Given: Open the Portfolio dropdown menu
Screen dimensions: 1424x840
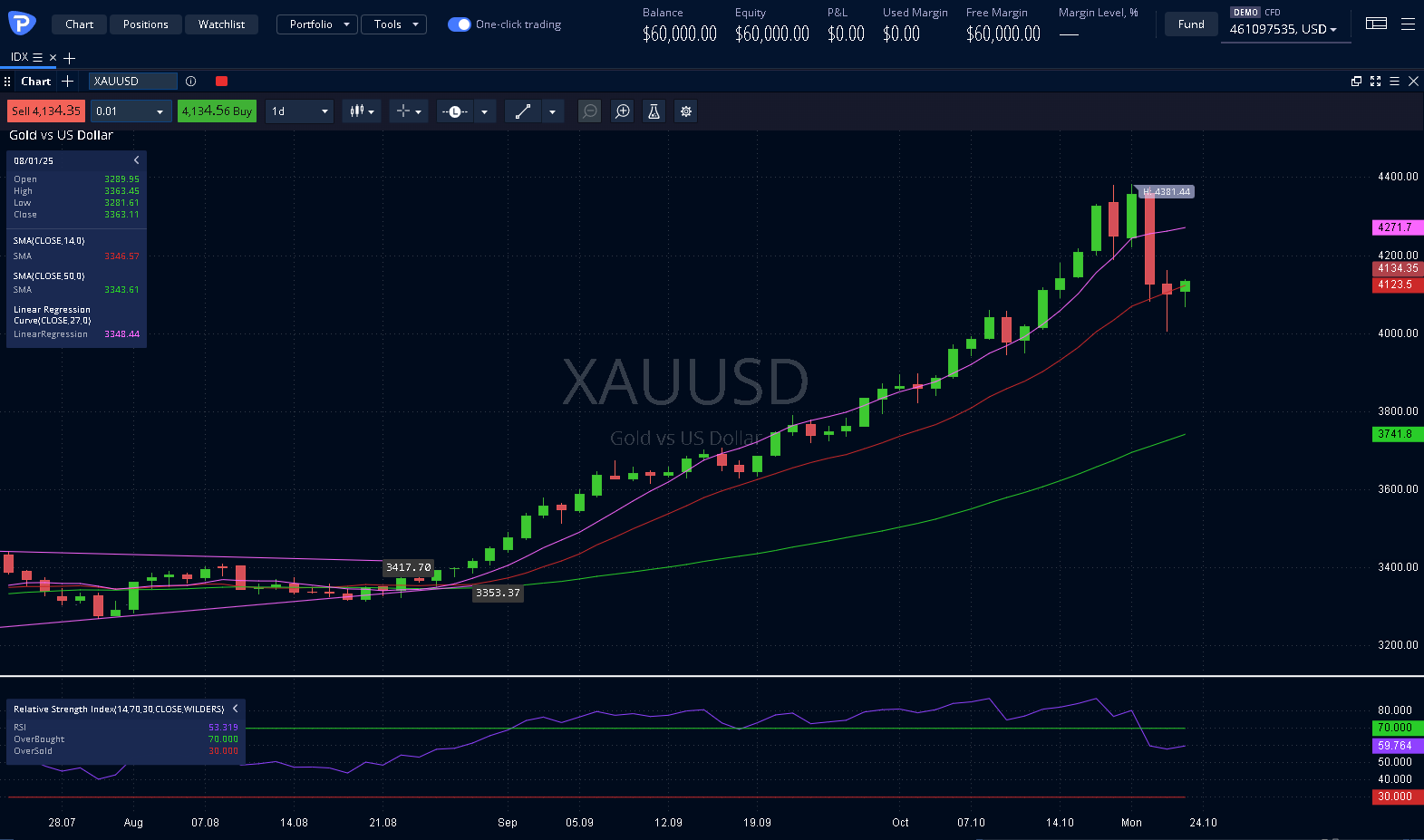Looking at the screenshot, I should point(316,24).
